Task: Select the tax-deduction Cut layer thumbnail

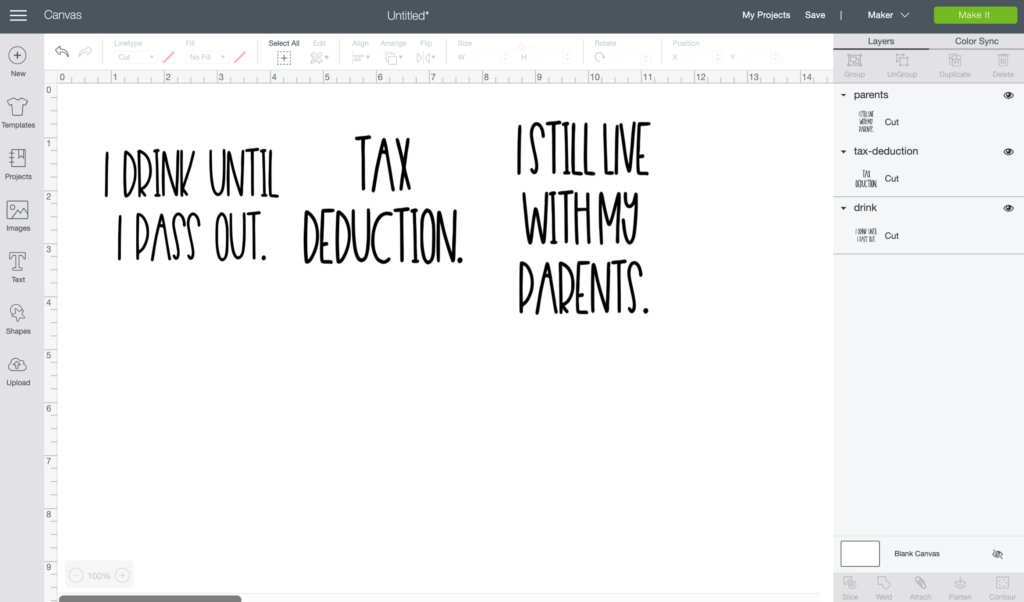Action: (x=866, y=179)
